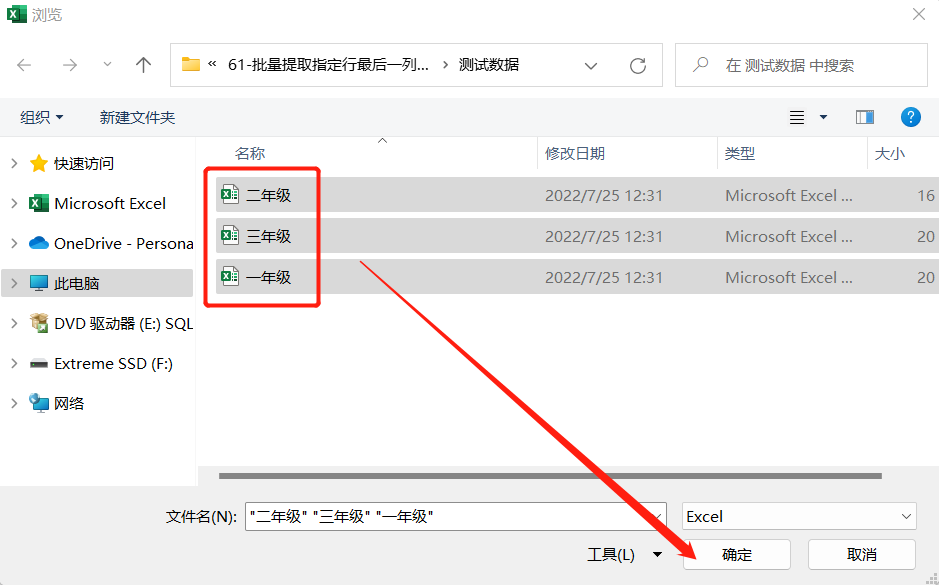The image size is (939, 585).
Task: Click the folder icon in address bar
Action: tap(190, 64)
